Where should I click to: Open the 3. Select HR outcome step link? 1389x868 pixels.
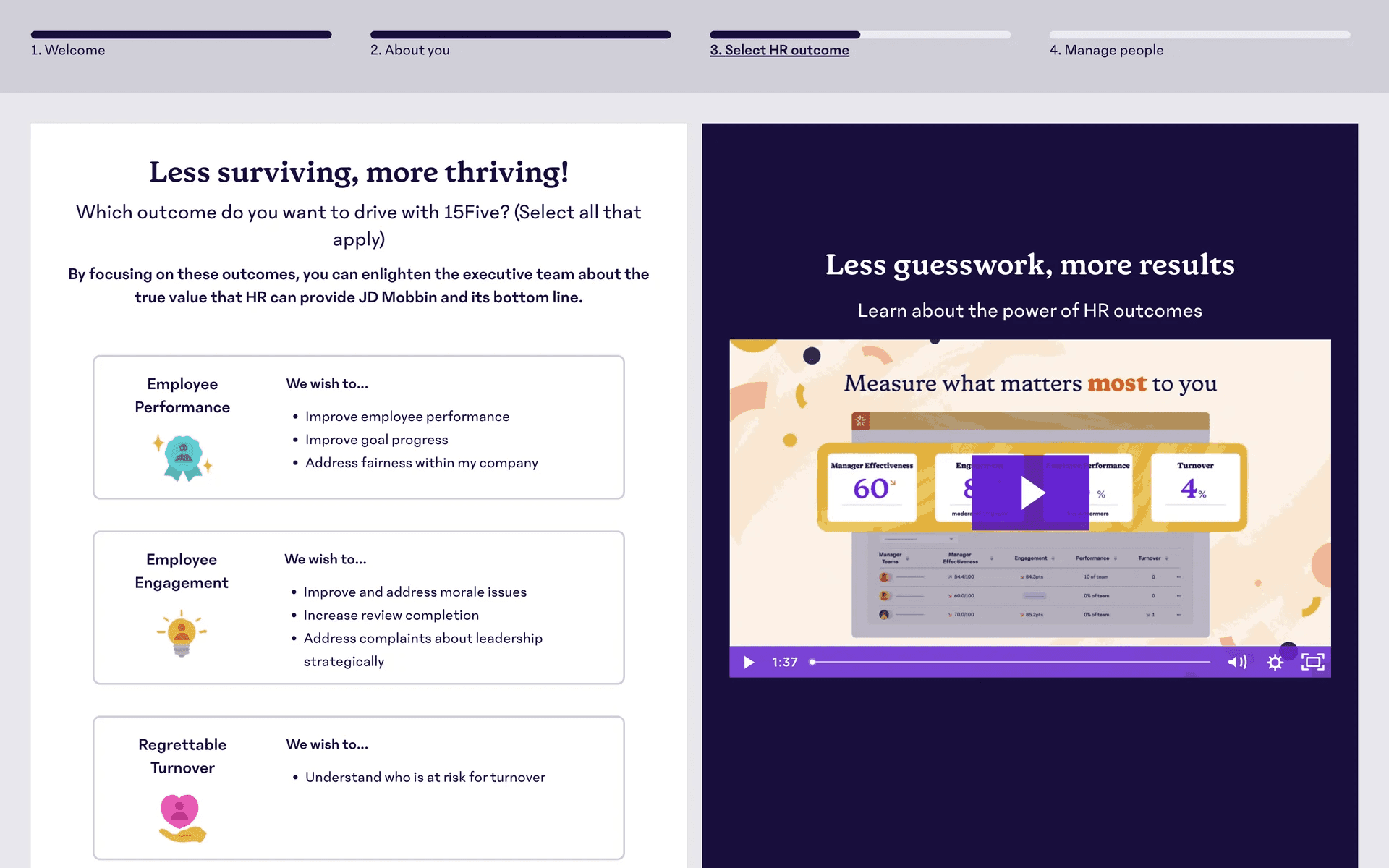point(779,50)
